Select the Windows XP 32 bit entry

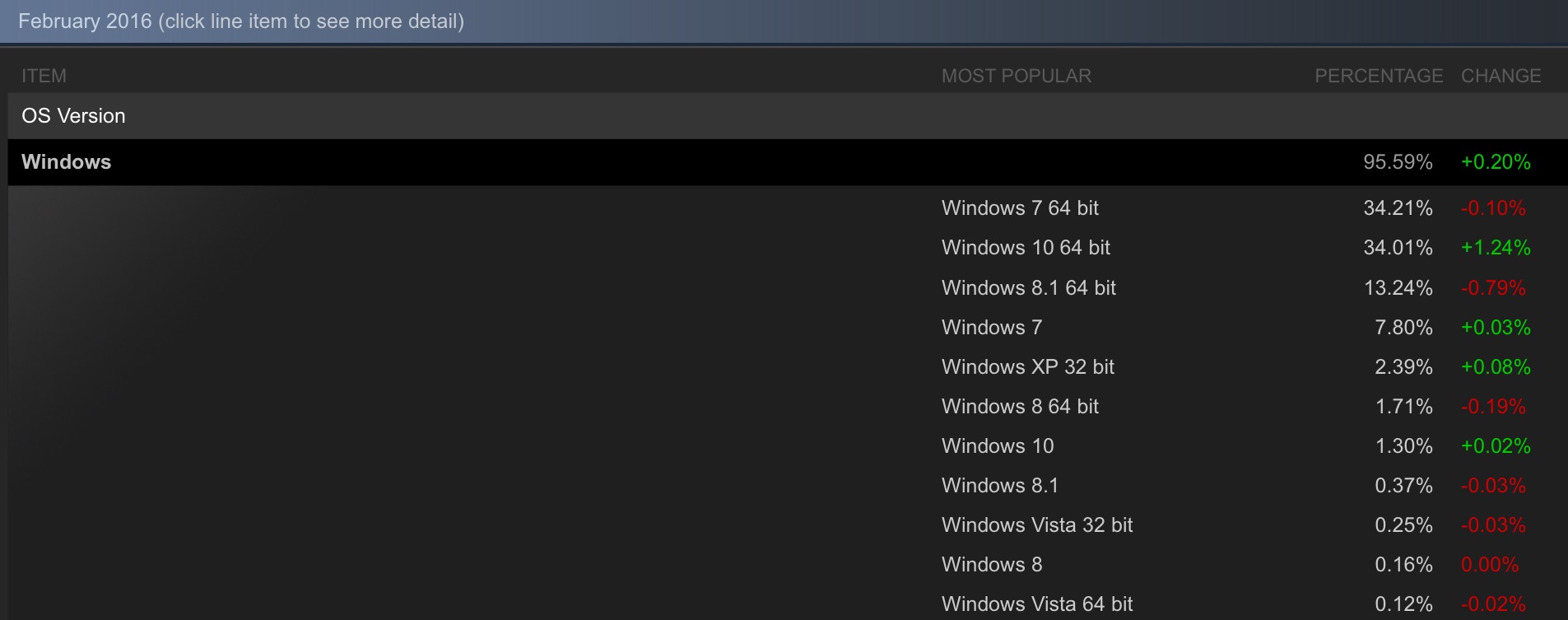(1028, 367)
